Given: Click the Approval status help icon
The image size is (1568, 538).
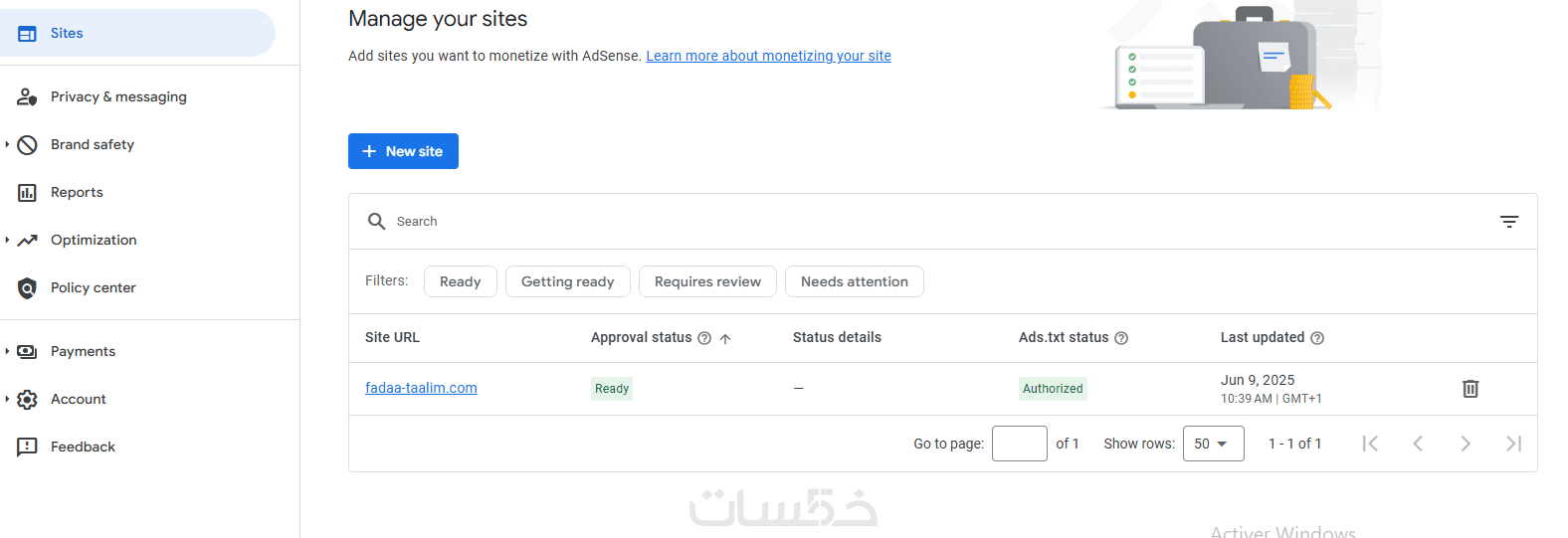Looking at the screenshot, I should click(x=704, y=338).
